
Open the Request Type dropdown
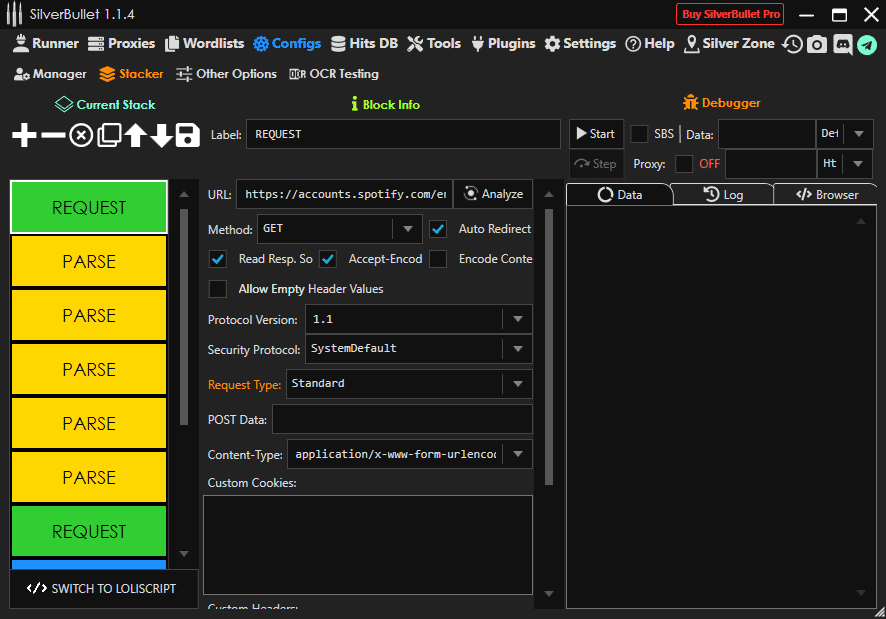[409, 383]
